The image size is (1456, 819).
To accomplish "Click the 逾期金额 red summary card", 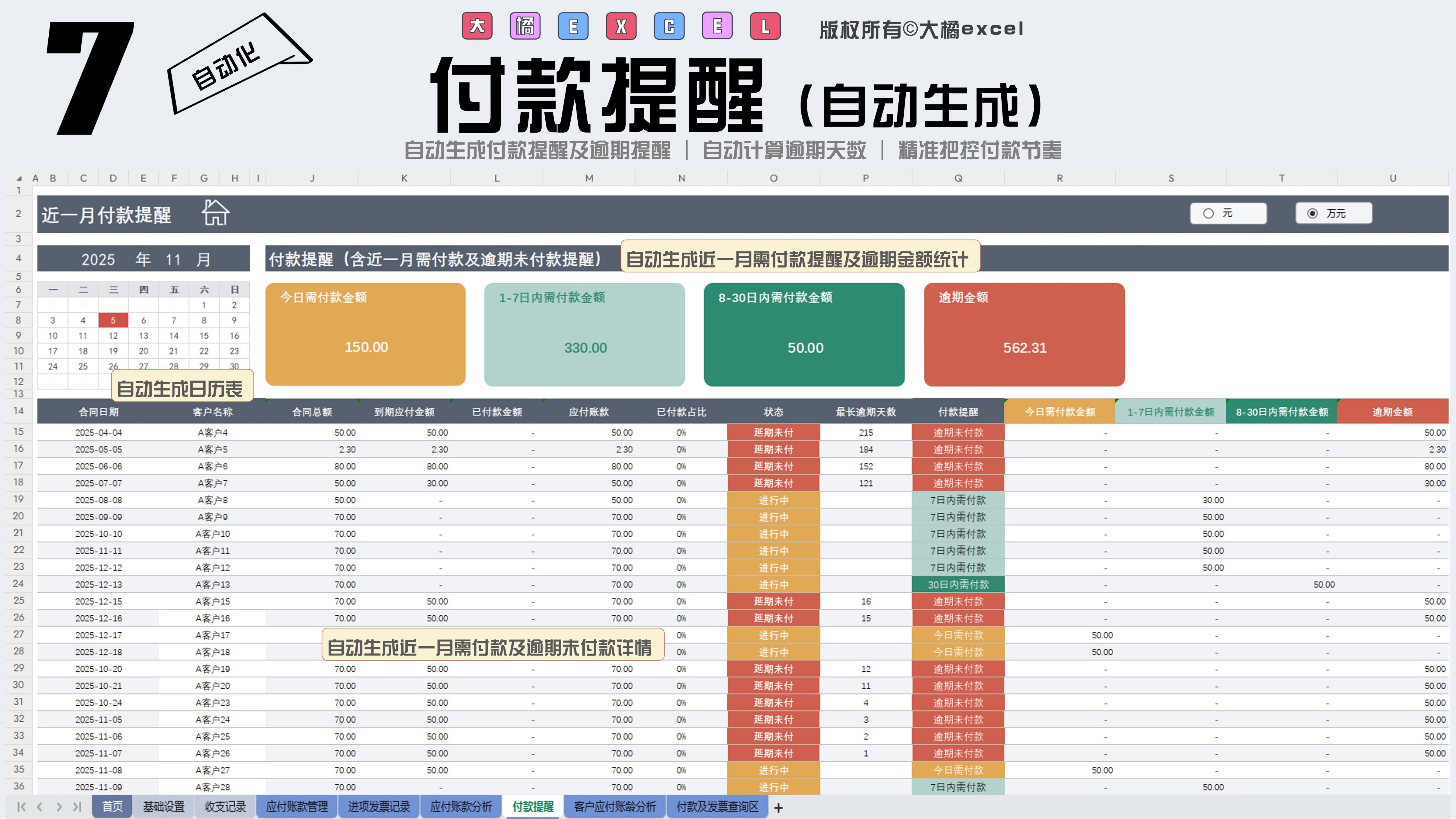I will [x=1024, y=334].
